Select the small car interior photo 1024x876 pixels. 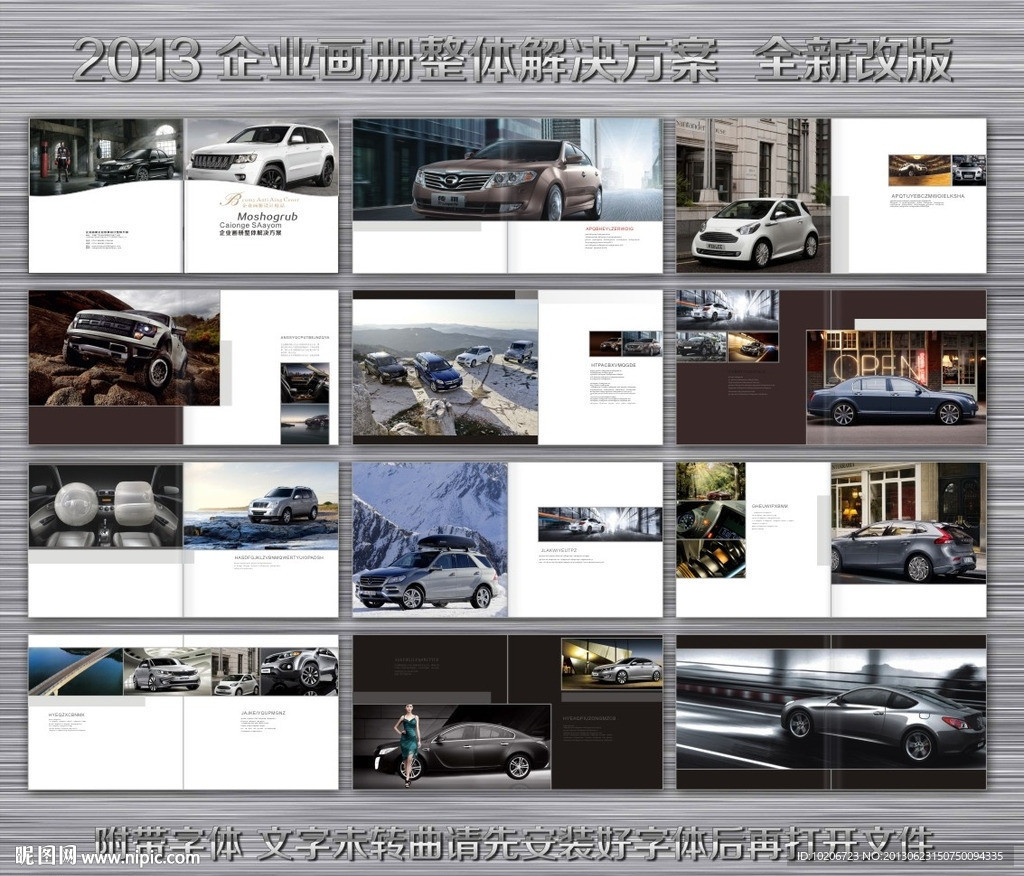click(305, 383)
